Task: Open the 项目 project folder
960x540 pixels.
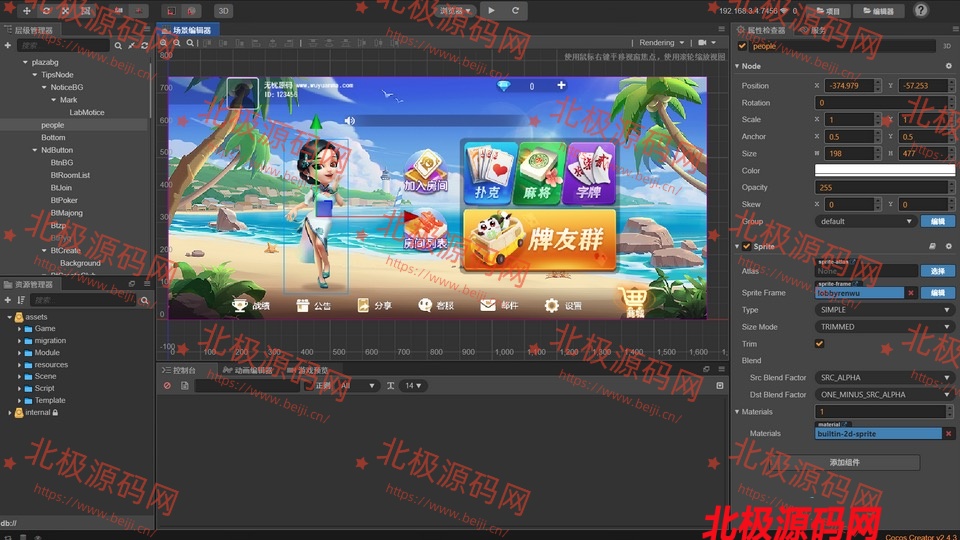Action: tap(828, 11)
